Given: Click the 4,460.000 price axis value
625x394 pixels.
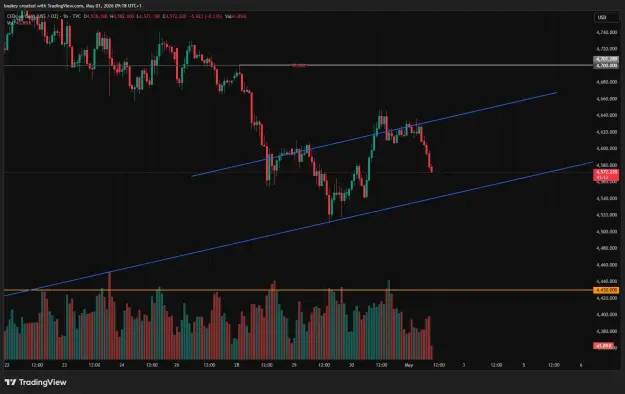Looking at the screenshot, I should click(607, 265).
